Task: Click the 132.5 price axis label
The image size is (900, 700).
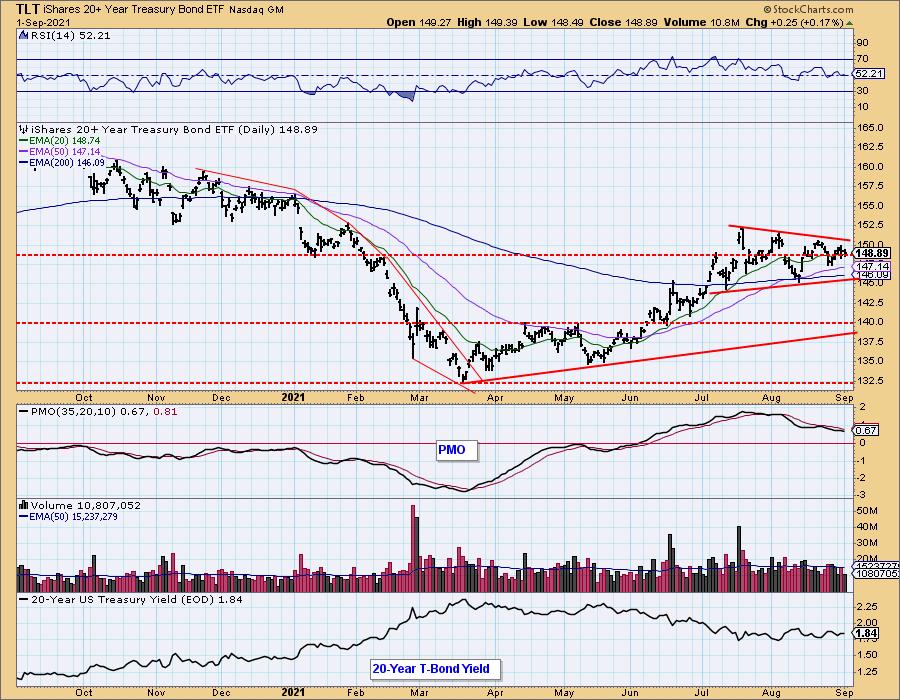Action: (871, 380)
